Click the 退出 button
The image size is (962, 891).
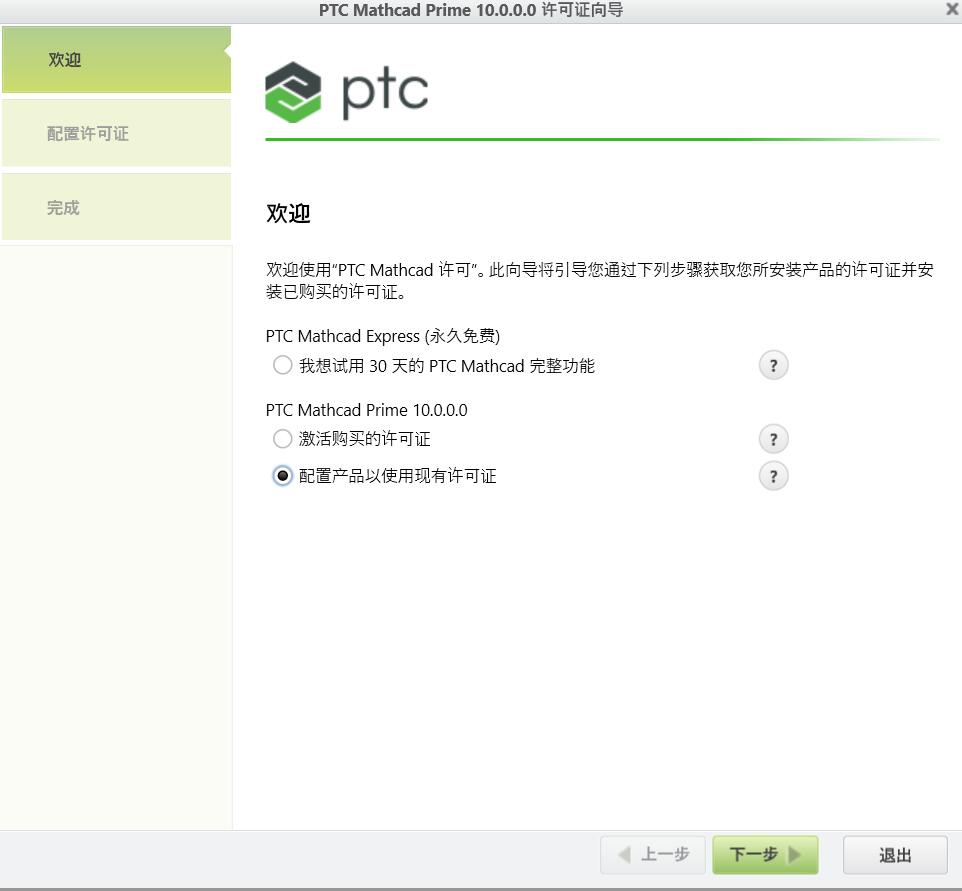(893, 855)
